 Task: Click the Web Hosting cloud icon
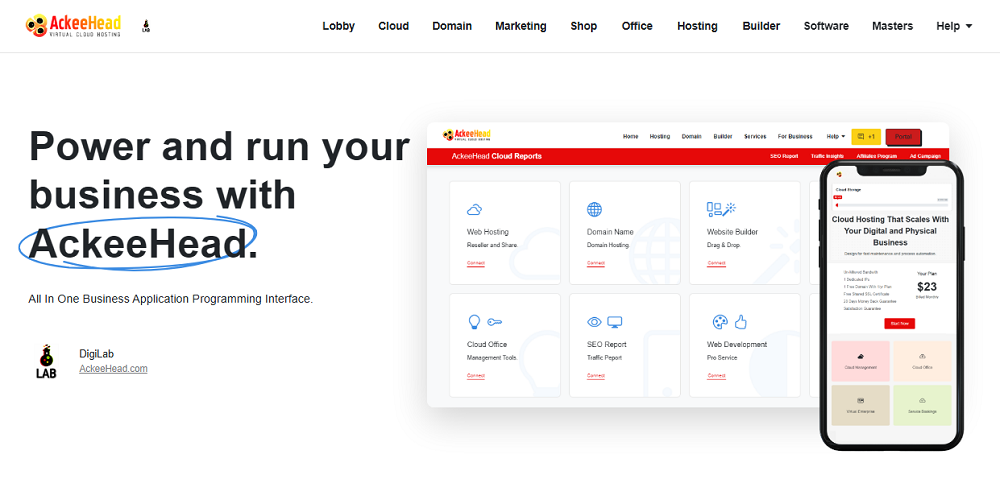(475, 209)
